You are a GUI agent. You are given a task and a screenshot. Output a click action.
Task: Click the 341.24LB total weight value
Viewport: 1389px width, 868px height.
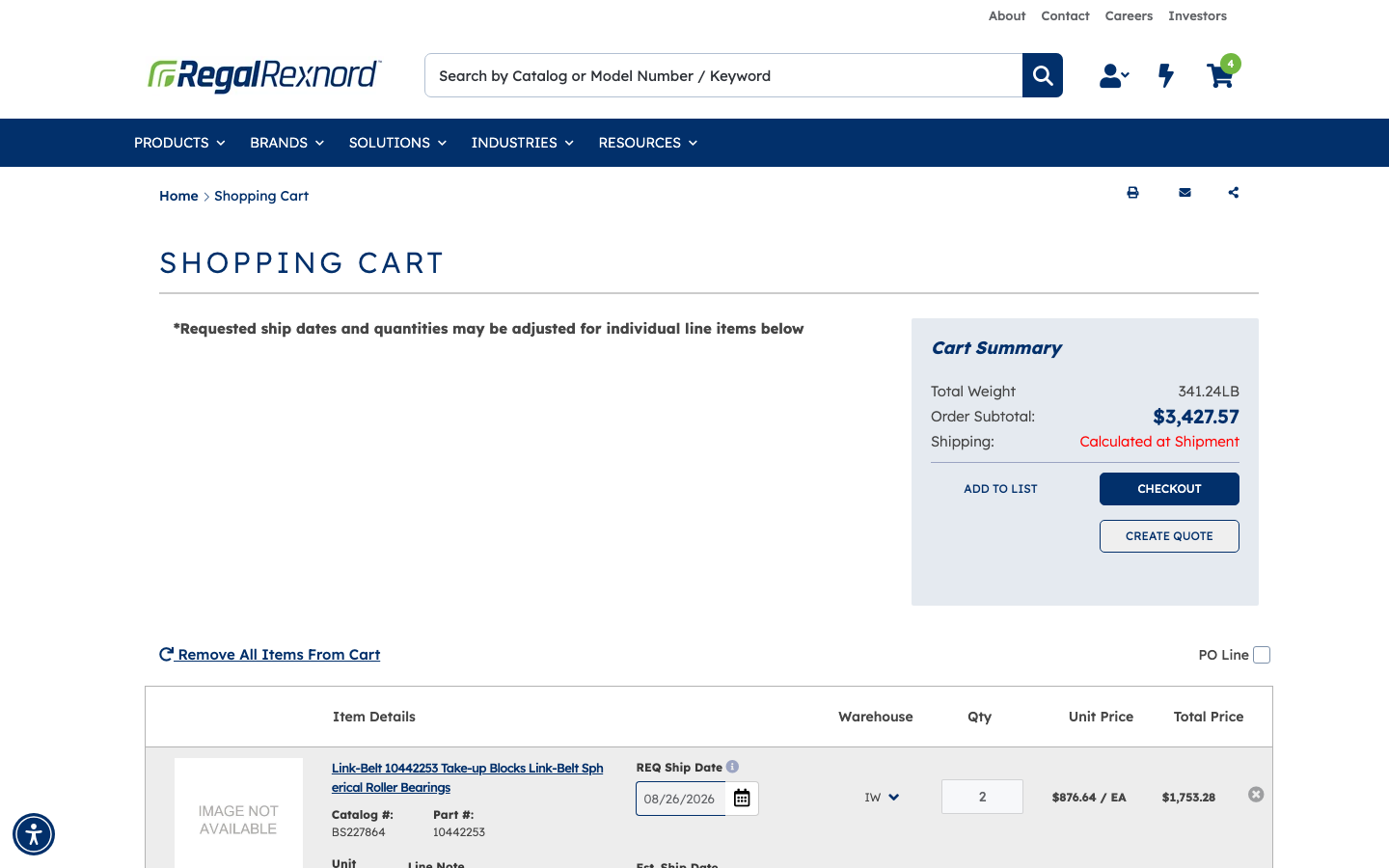point(1209,392)
